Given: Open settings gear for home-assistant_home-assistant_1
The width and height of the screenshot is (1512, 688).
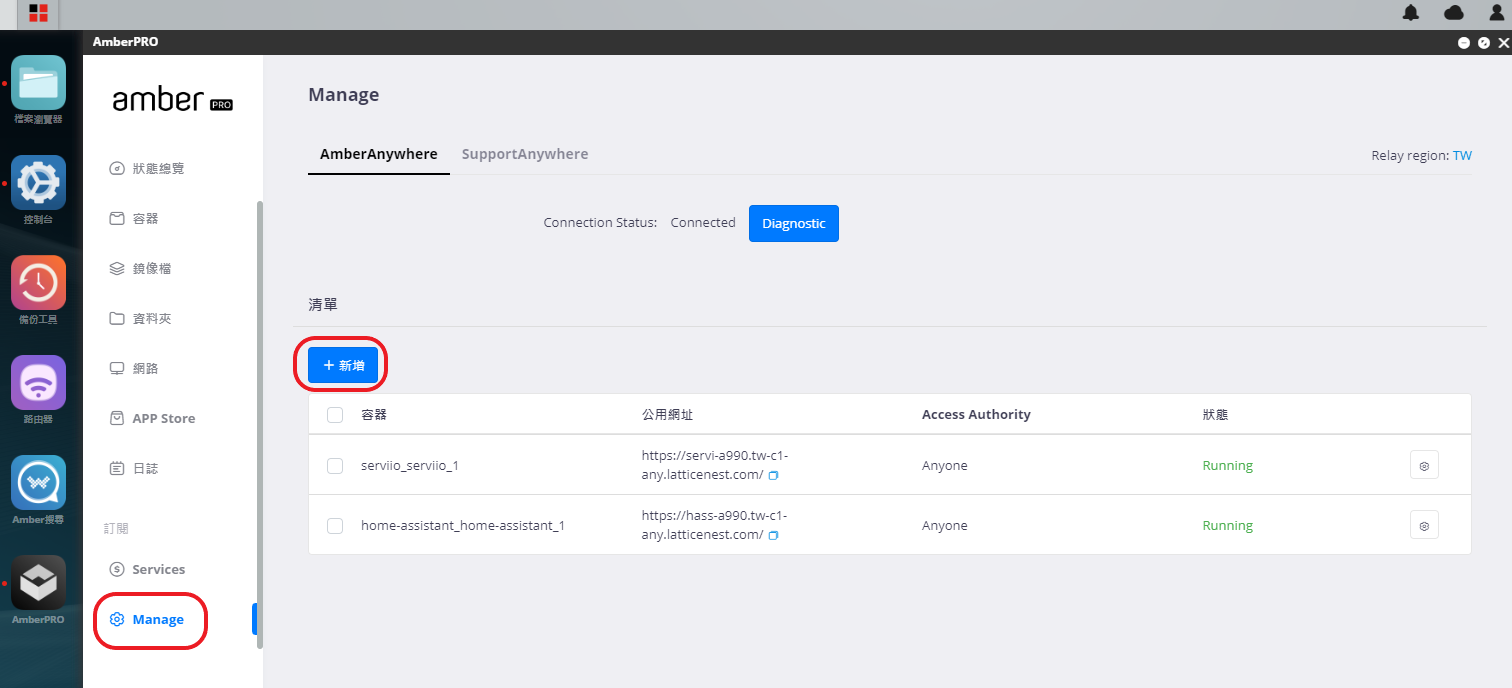Looking at the screenshot, I should pos(1424,525).
